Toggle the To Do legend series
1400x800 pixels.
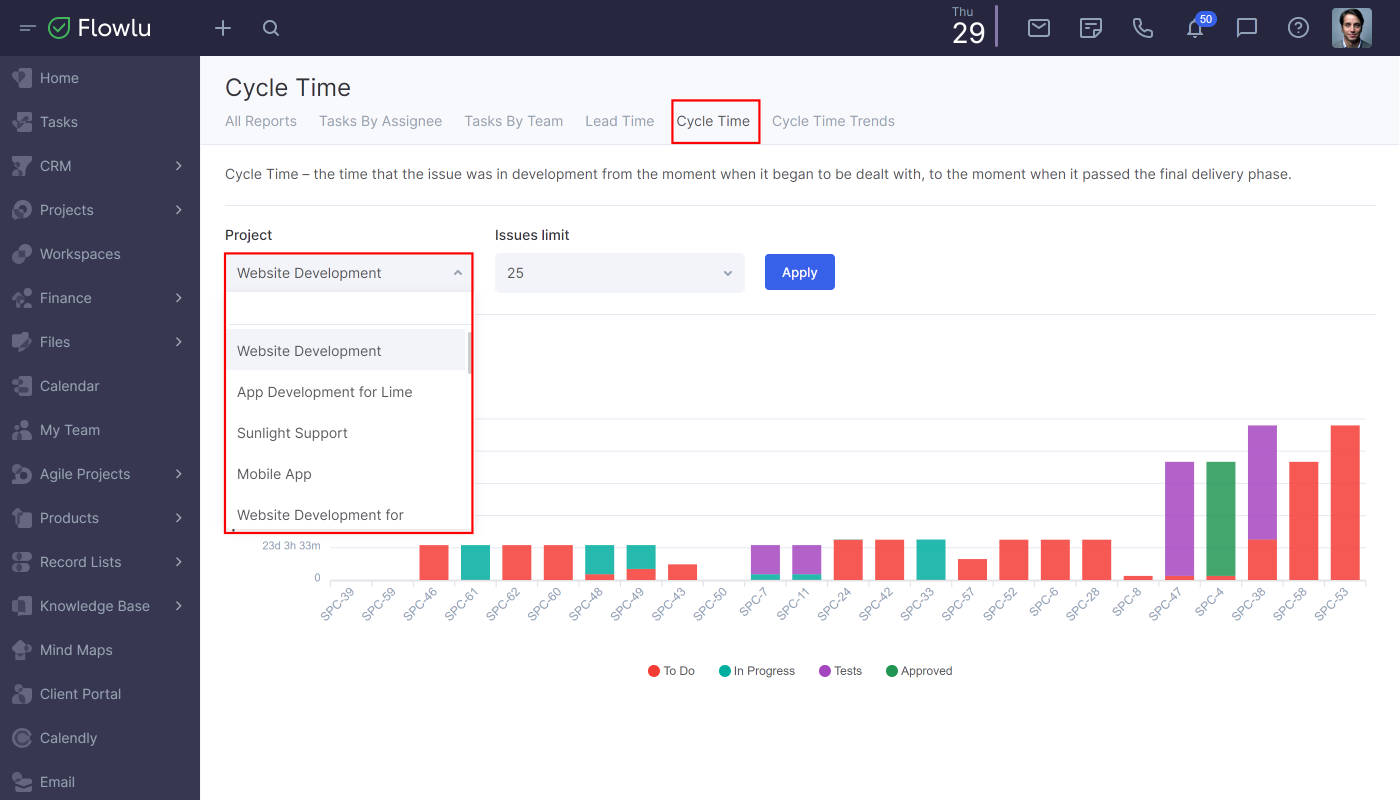click(671, 671)
